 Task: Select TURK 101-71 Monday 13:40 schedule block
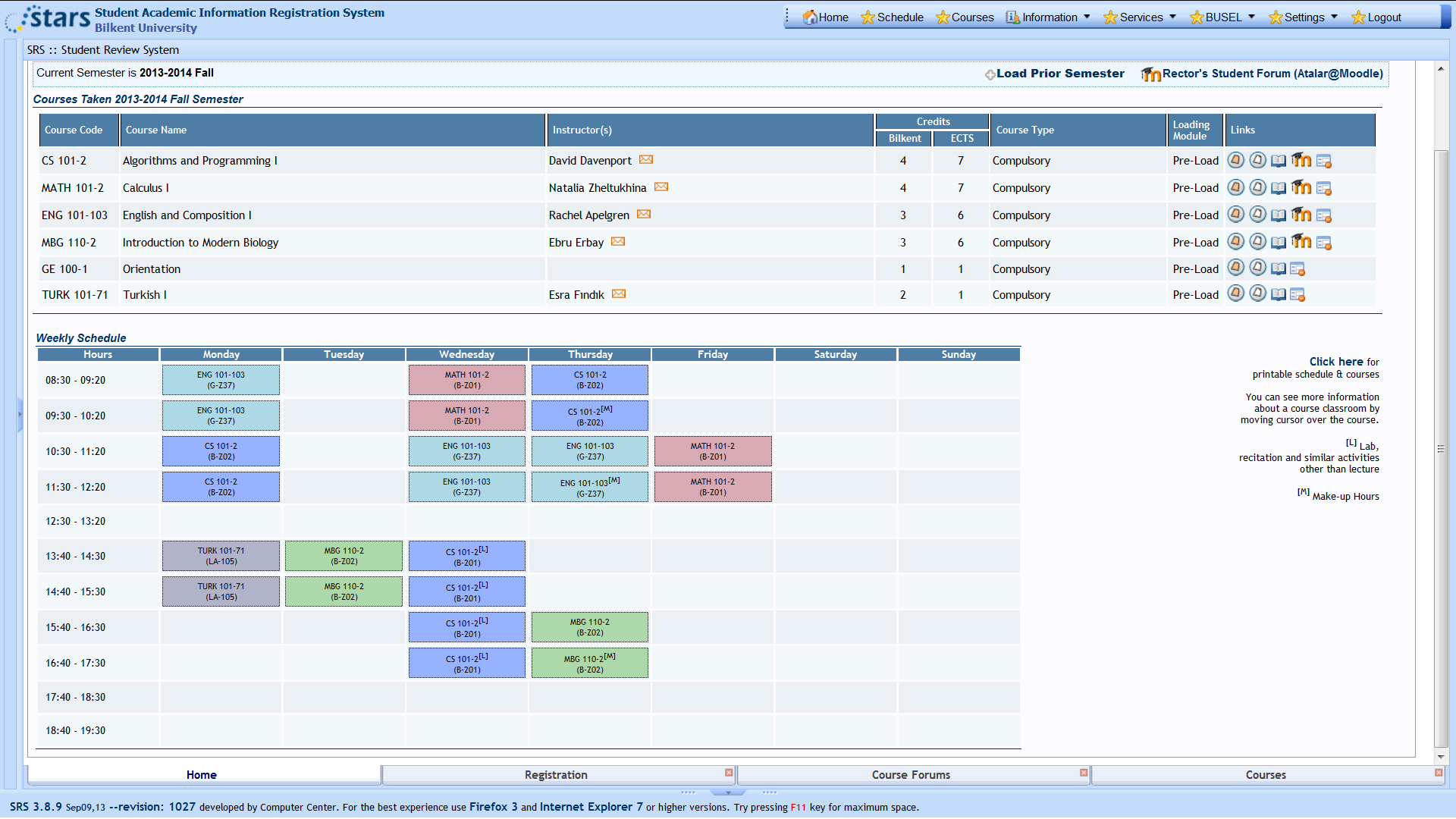221,556
